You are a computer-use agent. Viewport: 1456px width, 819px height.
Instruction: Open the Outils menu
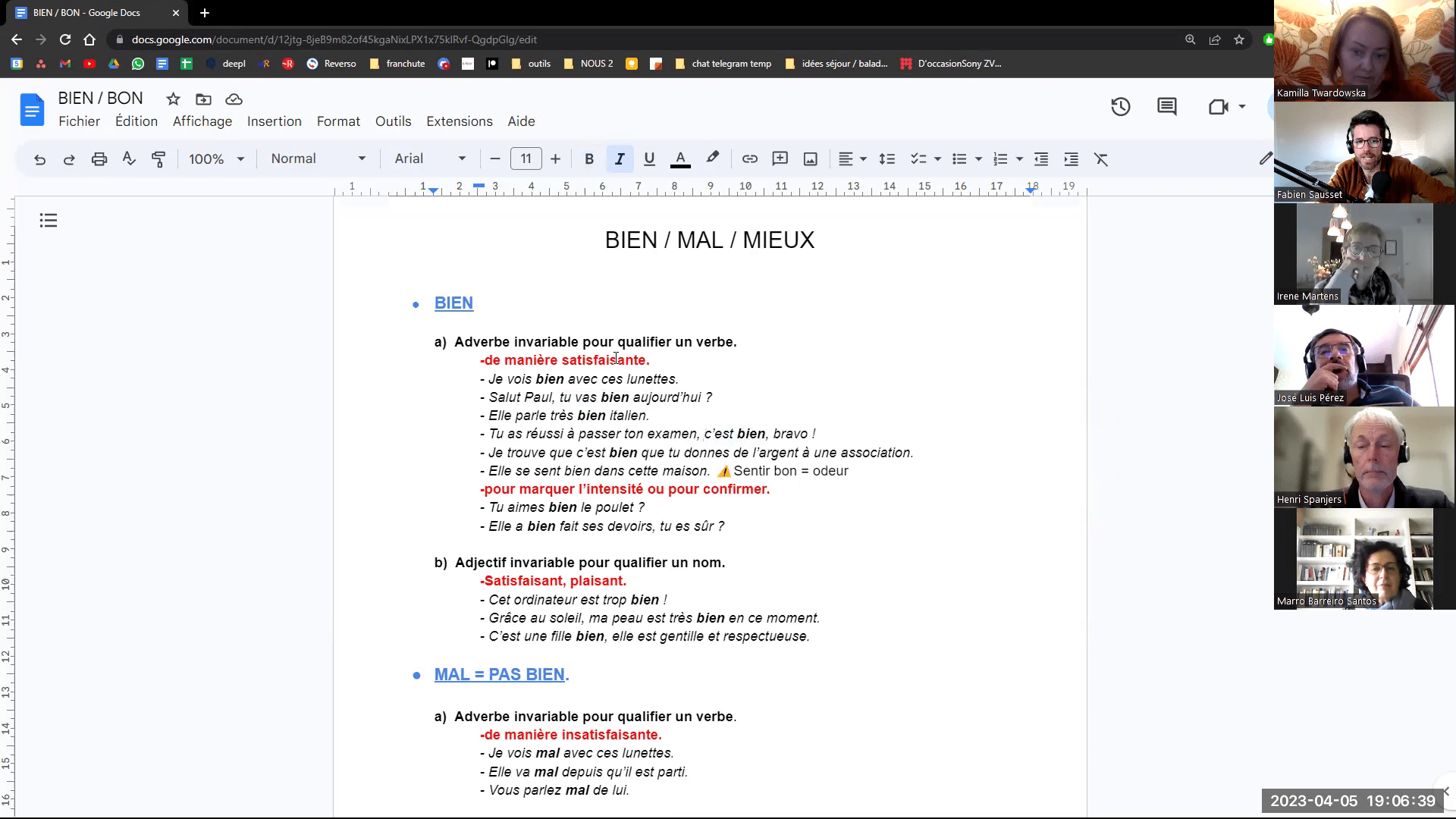coord(393,121)
